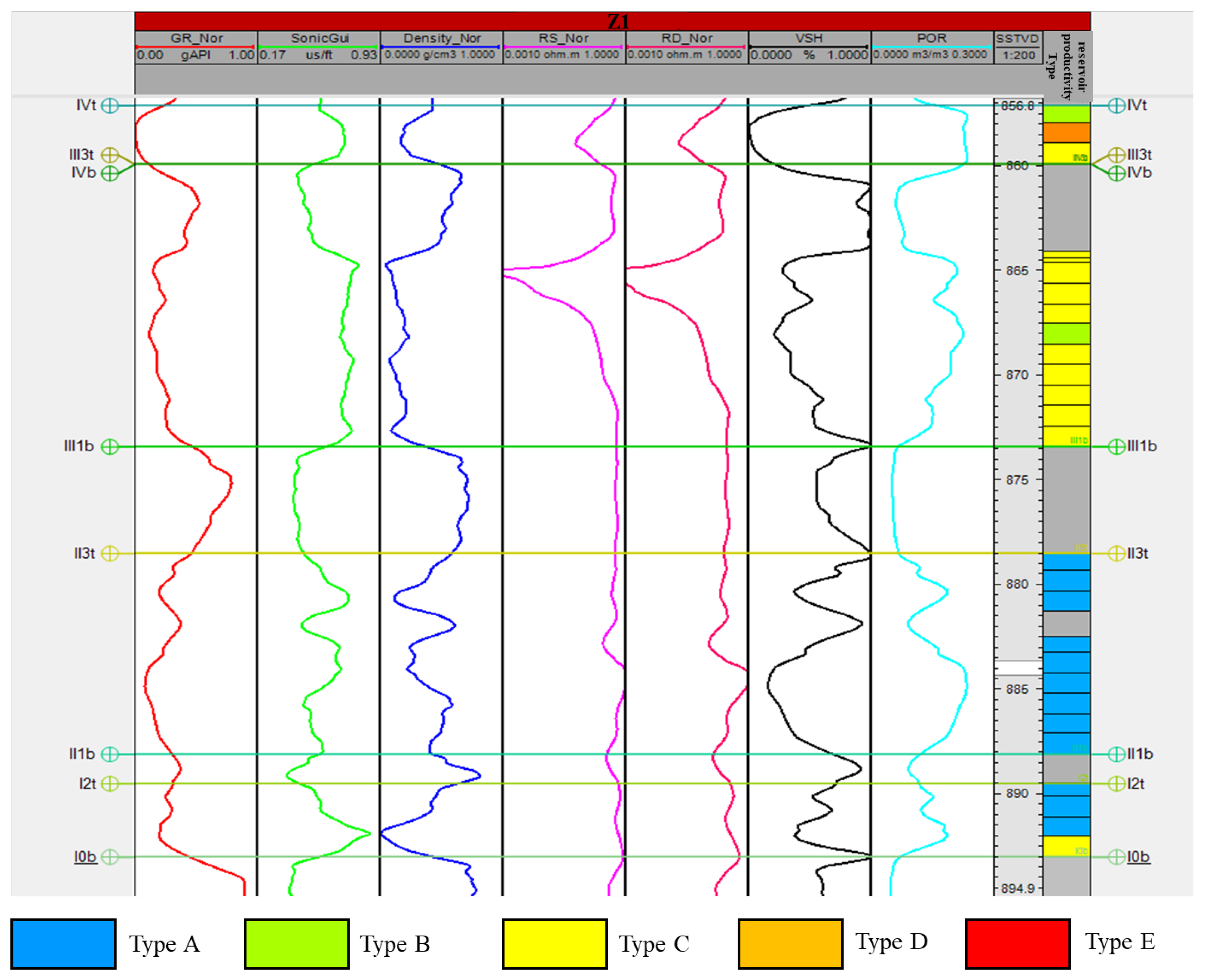Click the SSTVD 1:200 scale header

coord(1018,47)
